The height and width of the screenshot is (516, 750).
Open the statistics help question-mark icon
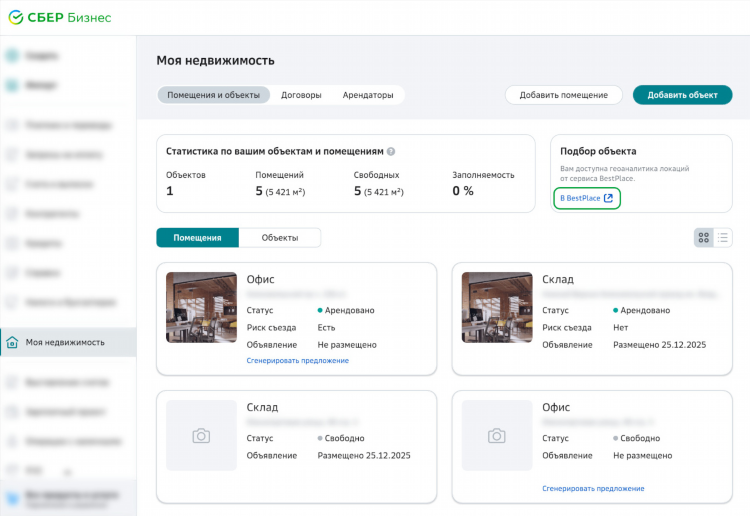[x=391, y=152]
